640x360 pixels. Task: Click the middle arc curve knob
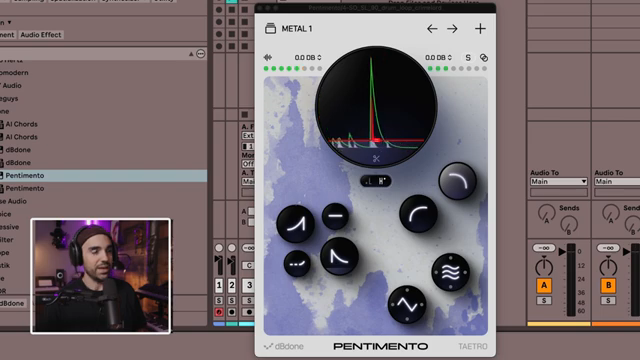point(418,214)
